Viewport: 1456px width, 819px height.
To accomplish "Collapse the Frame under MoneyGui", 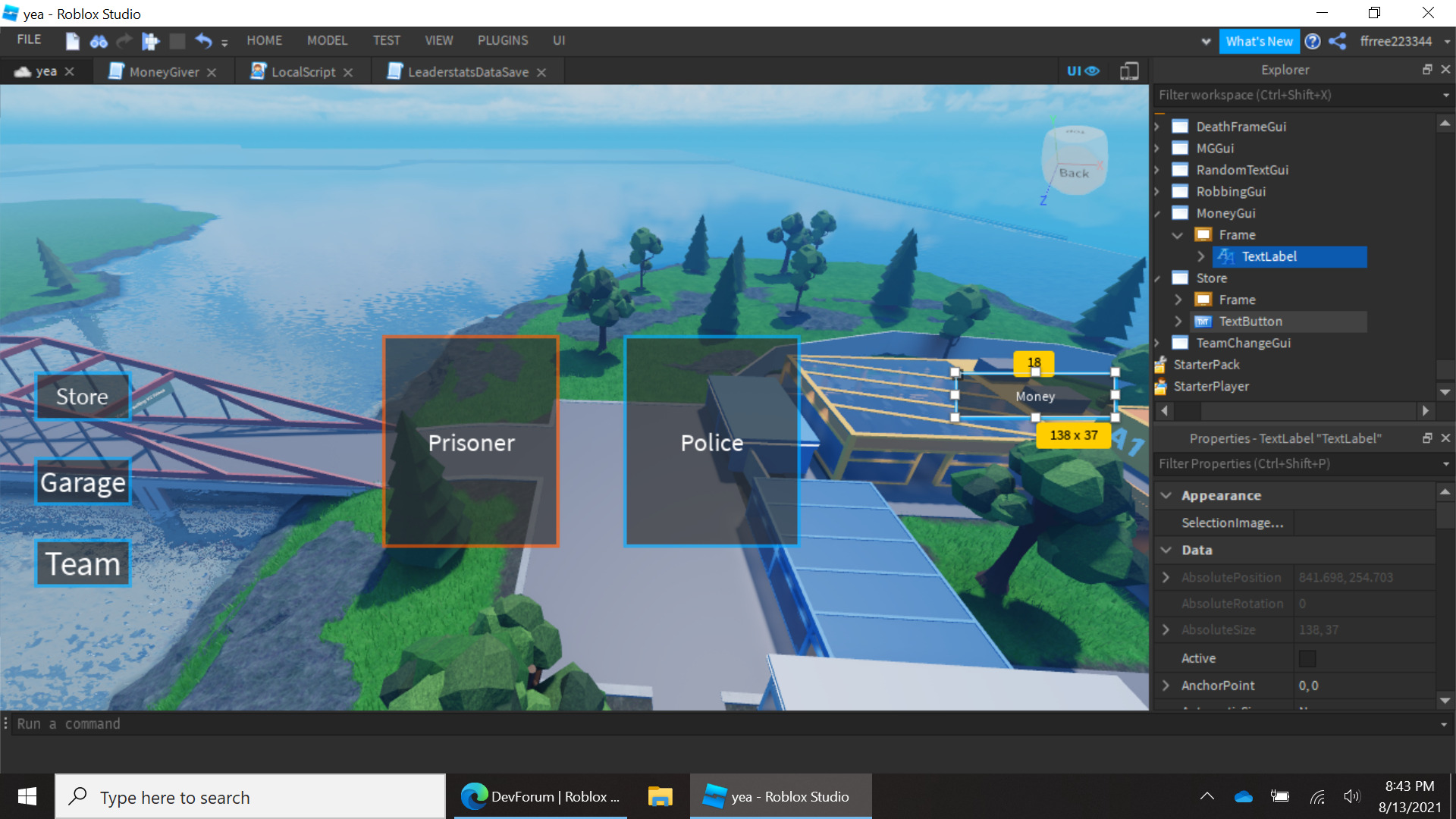I will (1178, 235).
